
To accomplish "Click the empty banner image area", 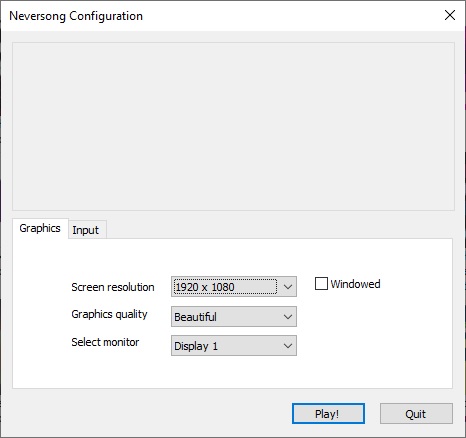I will point(233,126).
